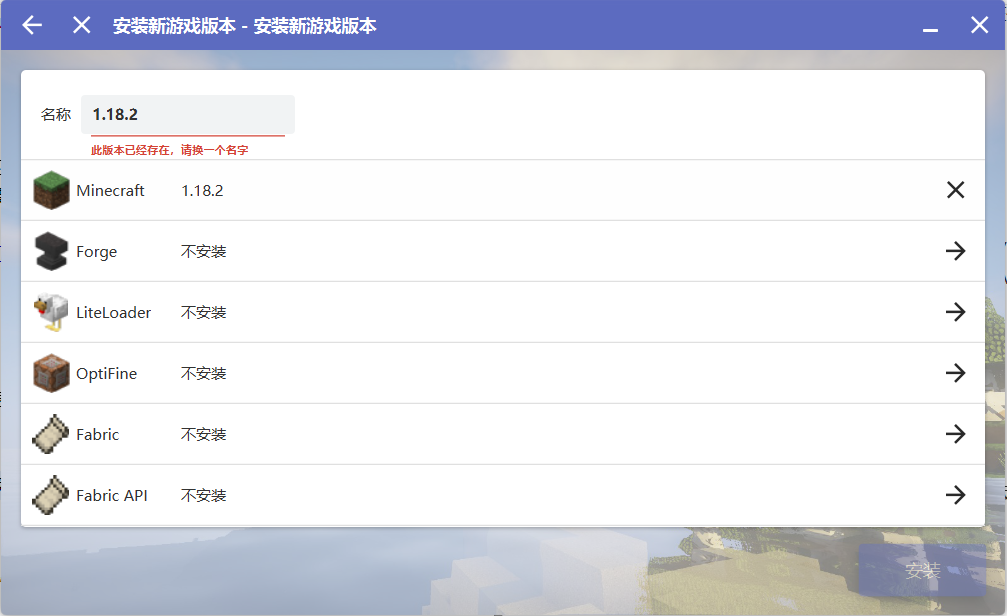Click the title 安装新游戏版本
Screen dimensions: 1007x616
coord(245,26)
